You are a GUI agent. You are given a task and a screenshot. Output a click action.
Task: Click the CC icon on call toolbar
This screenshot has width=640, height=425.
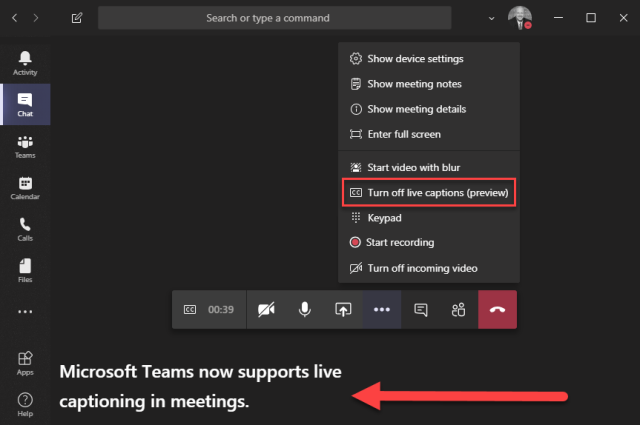click(190, 309)
